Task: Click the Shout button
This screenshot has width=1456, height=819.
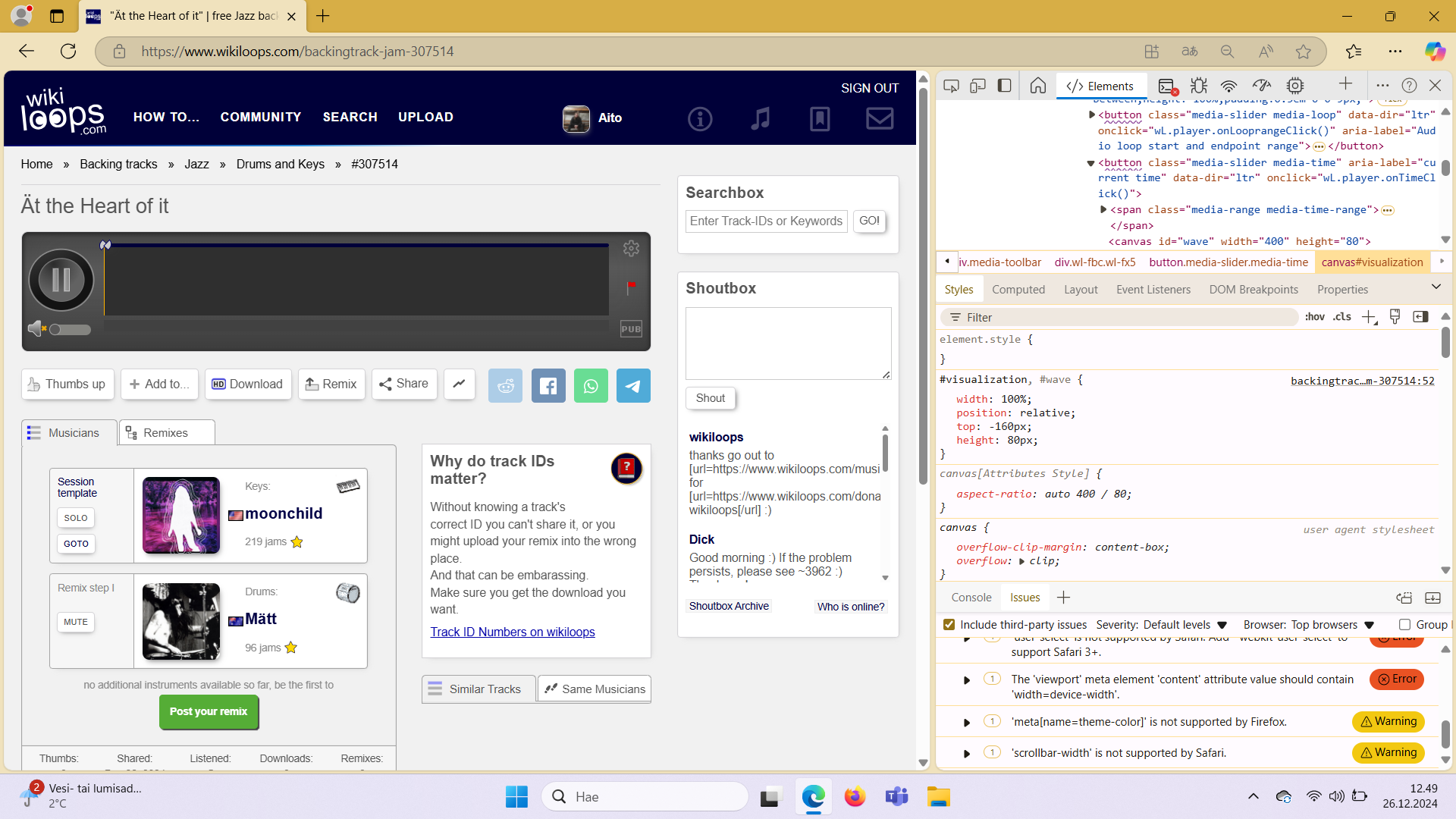Action: (711, 398)
